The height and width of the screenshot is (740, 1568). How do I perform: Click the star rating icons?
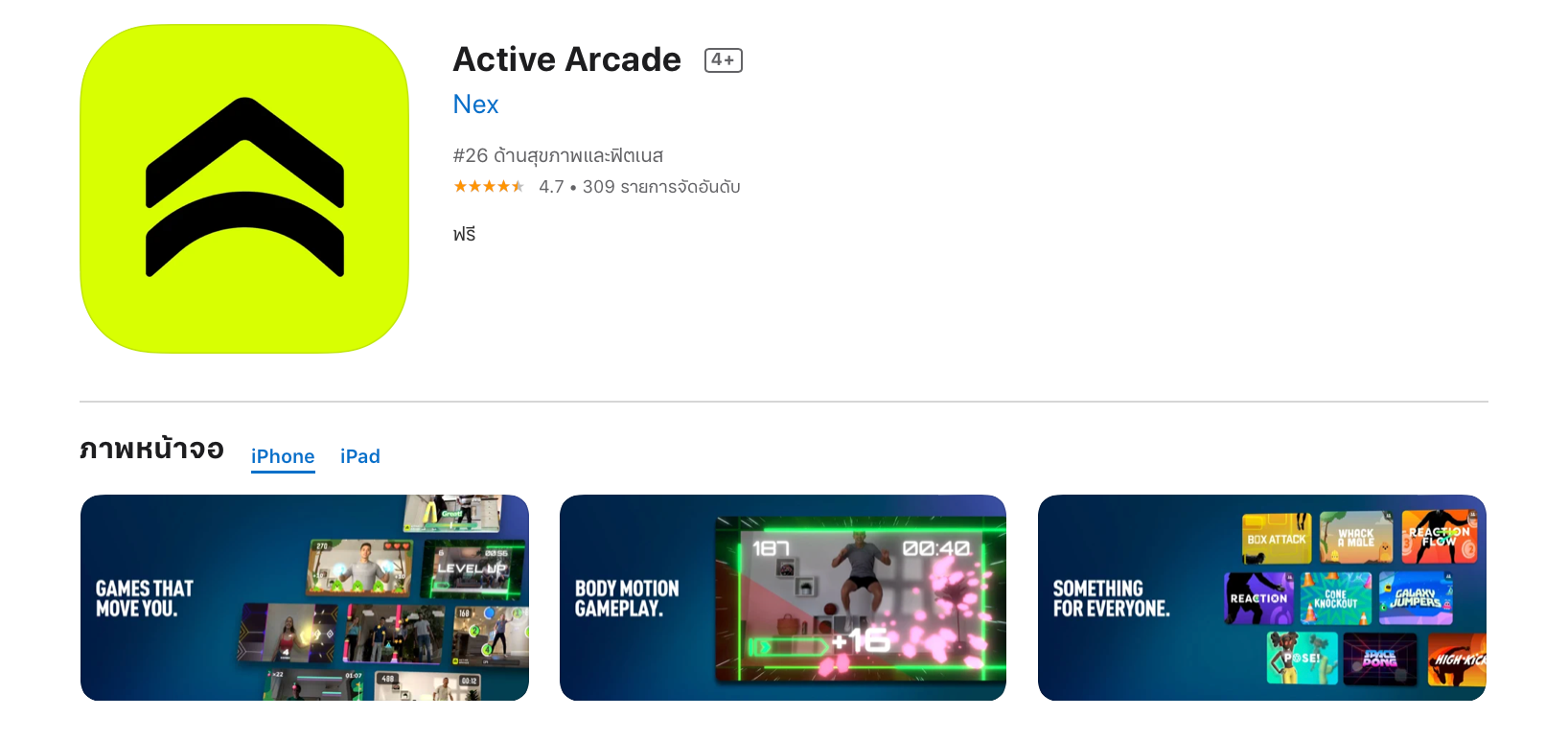point(489,186)
